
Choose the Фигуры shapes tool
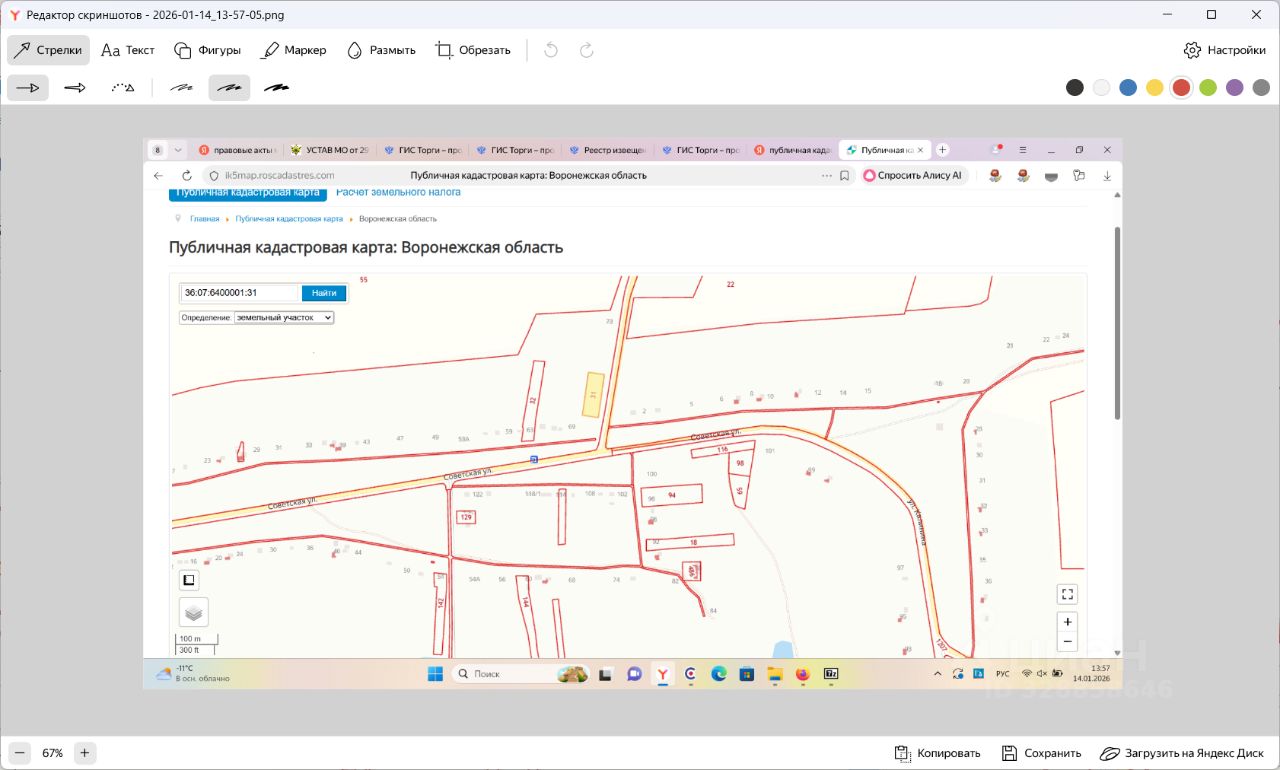point(207,50)
